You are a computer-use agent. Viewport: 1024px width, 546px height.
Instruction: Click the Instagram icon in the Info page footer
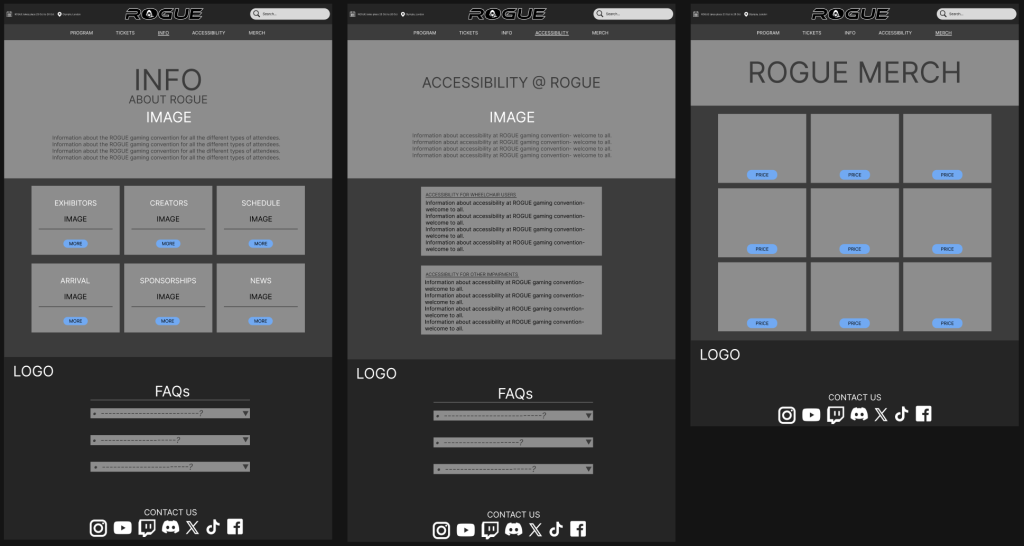point(98,528)
